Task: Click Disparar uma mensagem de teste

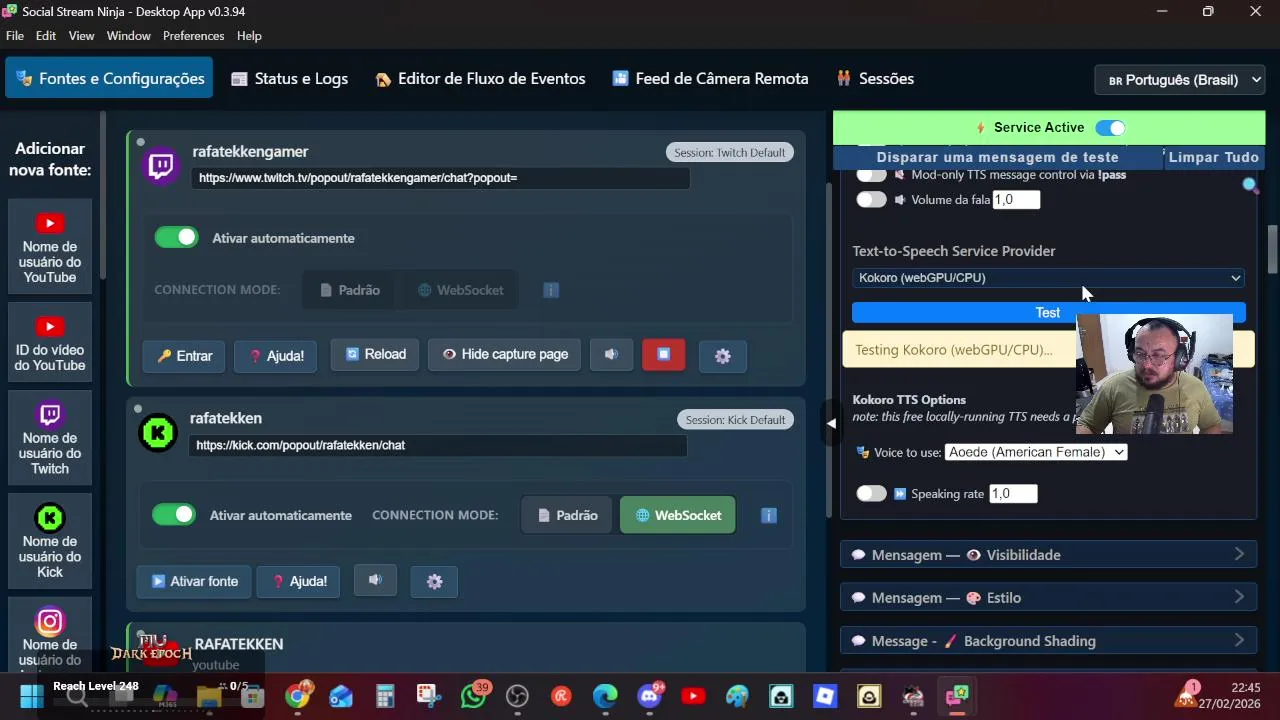Action: tap(997, 157)
